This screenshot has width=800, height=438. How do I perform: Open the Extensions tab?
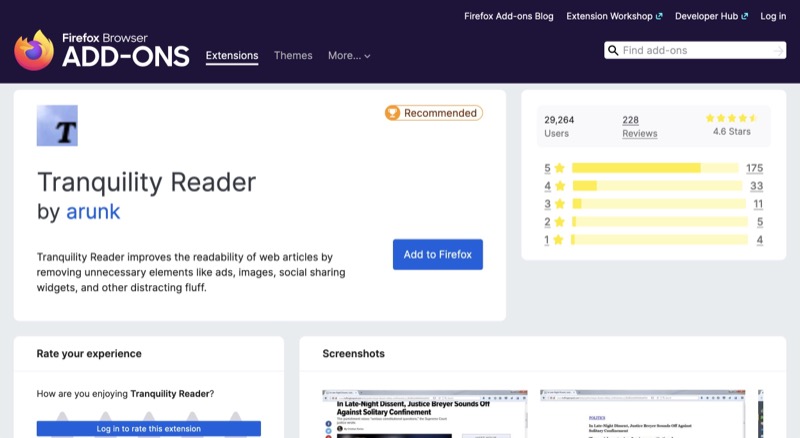click(232, 56)
